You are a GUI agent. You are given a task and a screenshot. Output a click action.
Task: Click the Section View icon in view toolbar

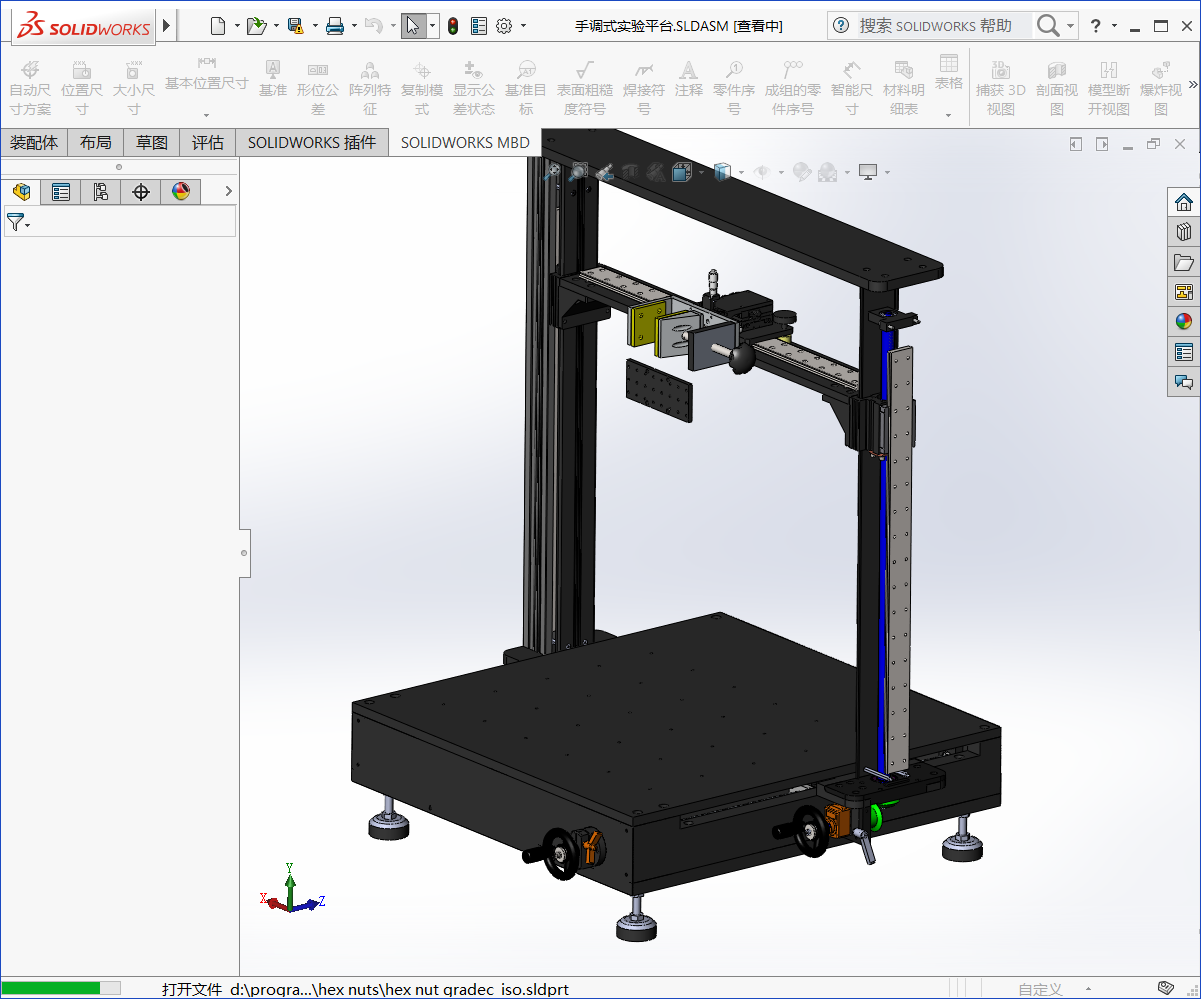pos(630,172)
